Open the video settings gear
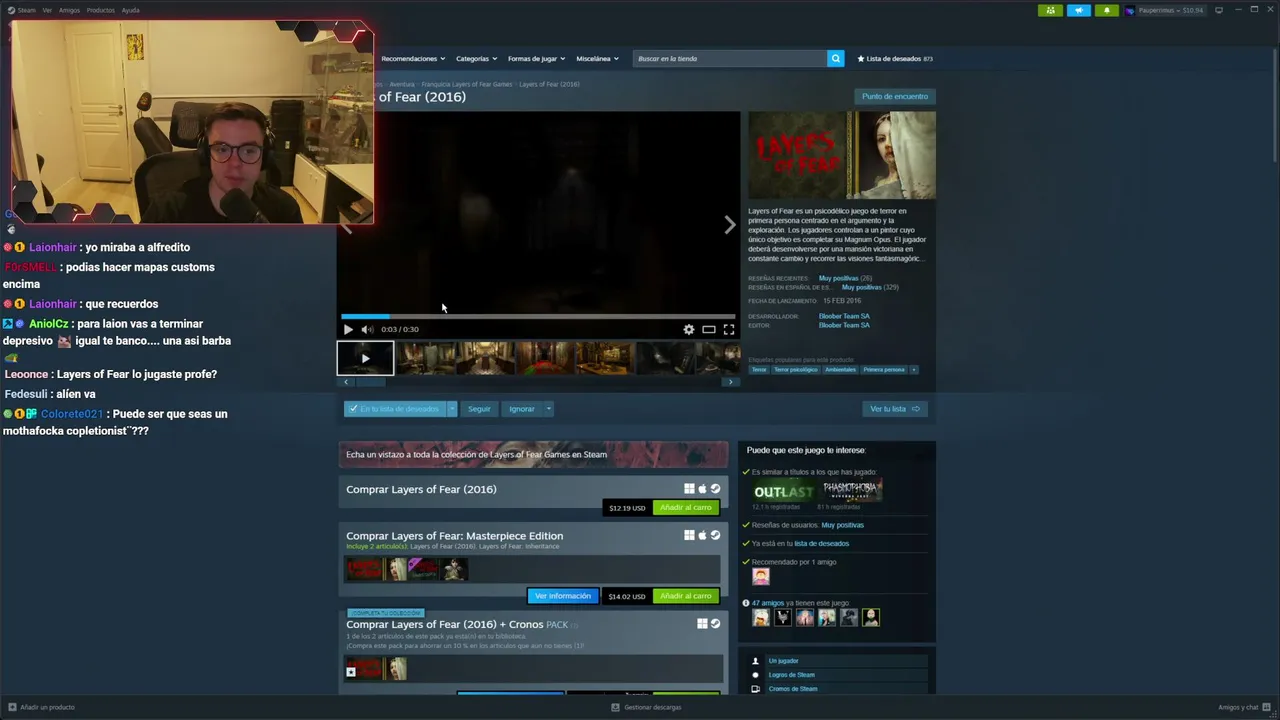 click(688, 329)
